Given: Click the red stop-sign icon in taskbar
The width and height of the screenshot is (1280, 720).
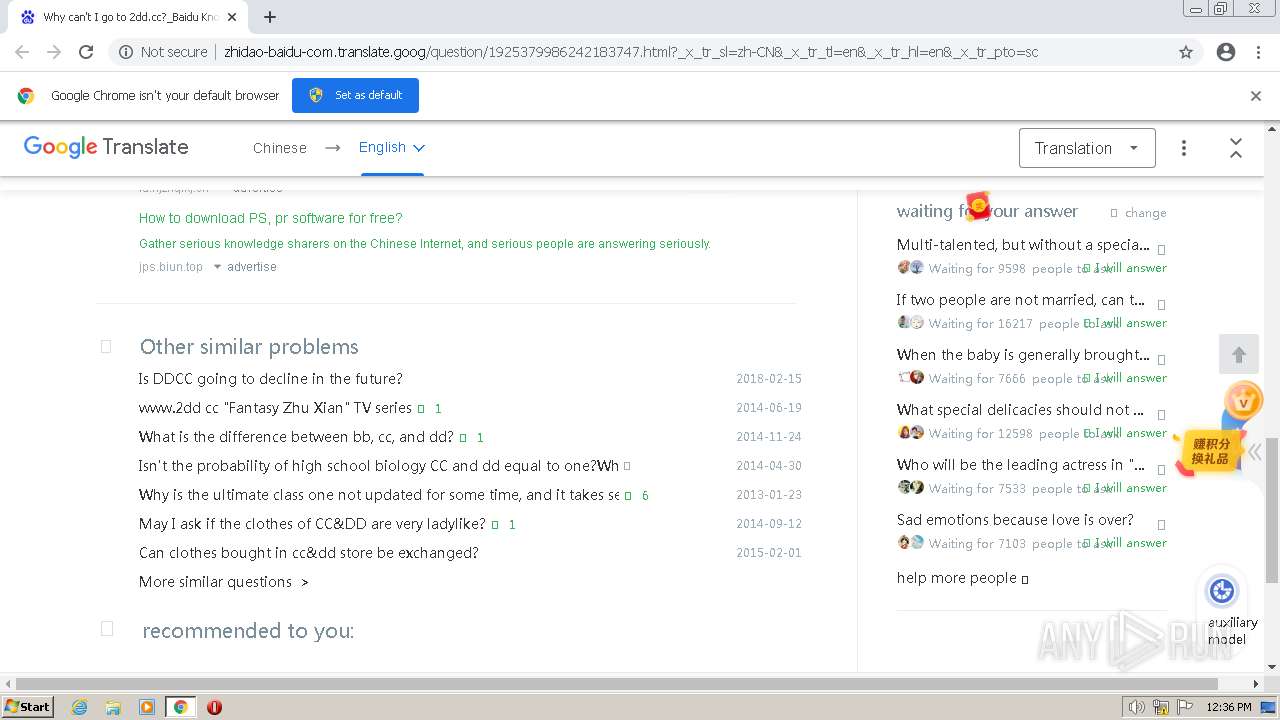Looking at the screenshot, I should pos(214,707).
